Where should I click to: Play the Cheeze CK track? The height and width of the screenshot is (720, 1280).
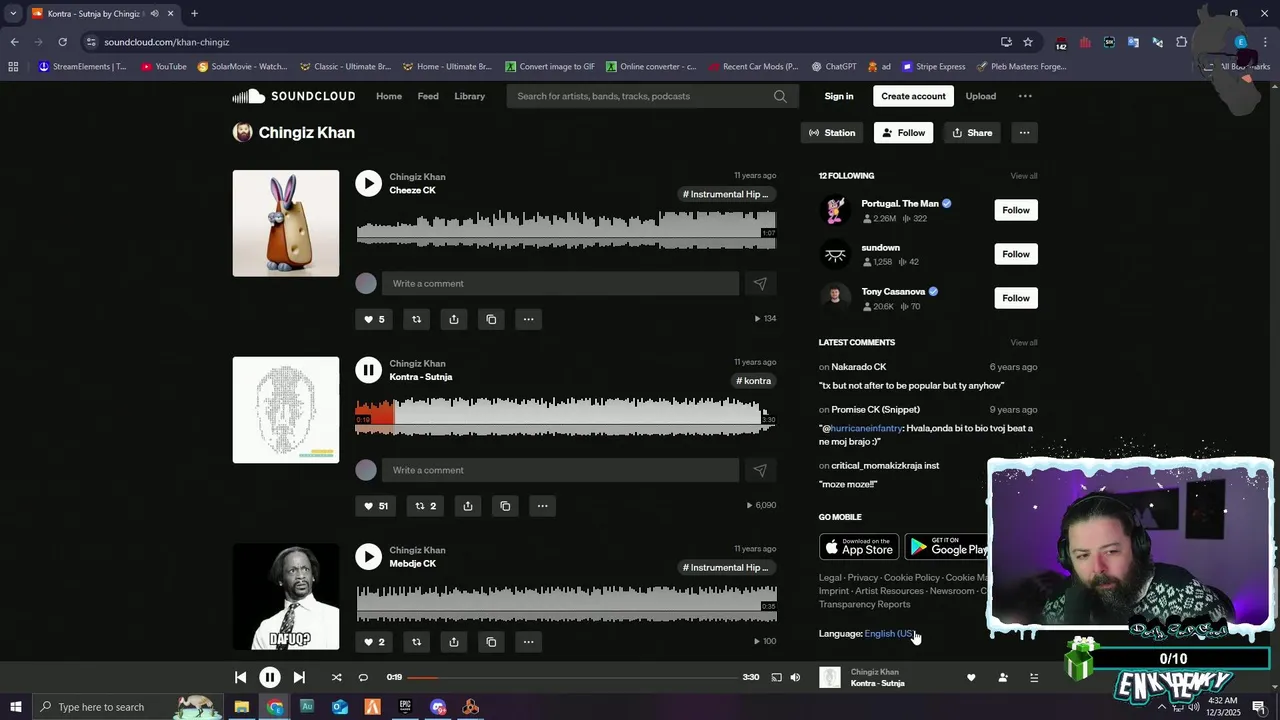(368, 183)
